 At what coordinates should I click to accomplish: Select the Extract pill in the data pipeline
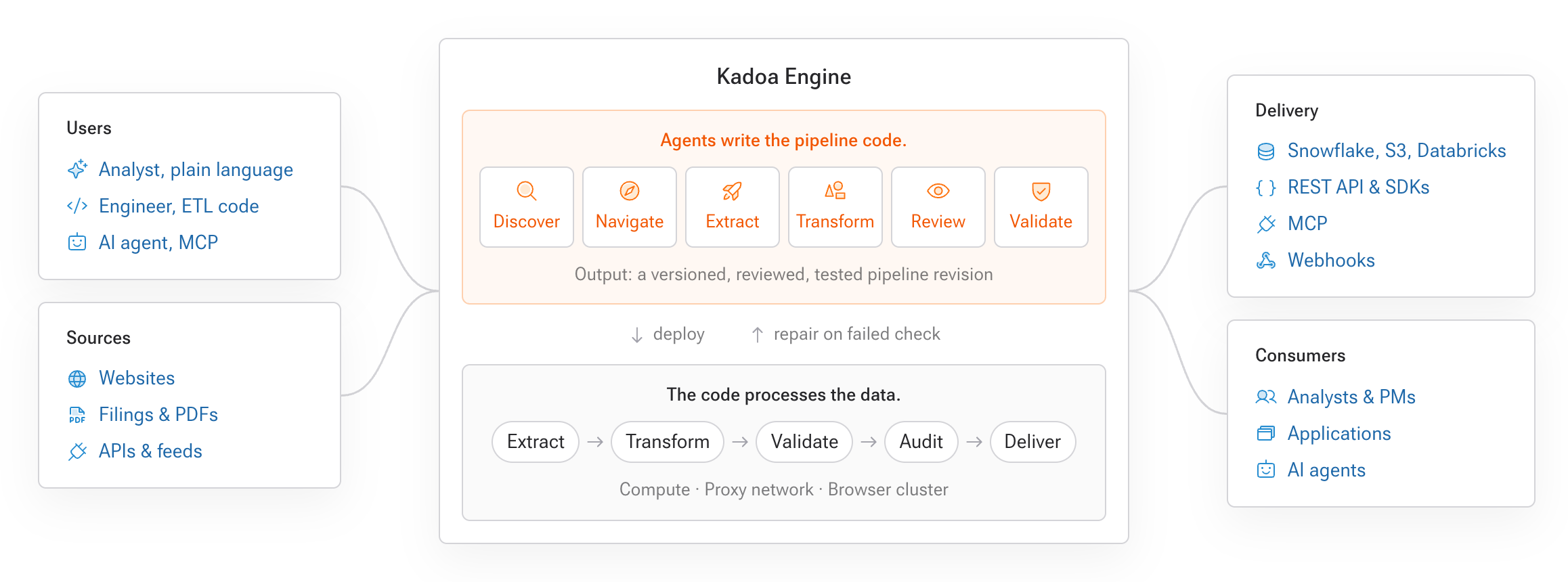click(x=536, y=442)
